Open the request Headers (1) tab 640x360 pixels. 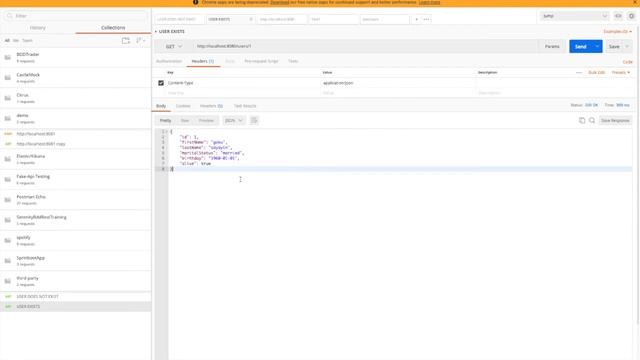203,61
